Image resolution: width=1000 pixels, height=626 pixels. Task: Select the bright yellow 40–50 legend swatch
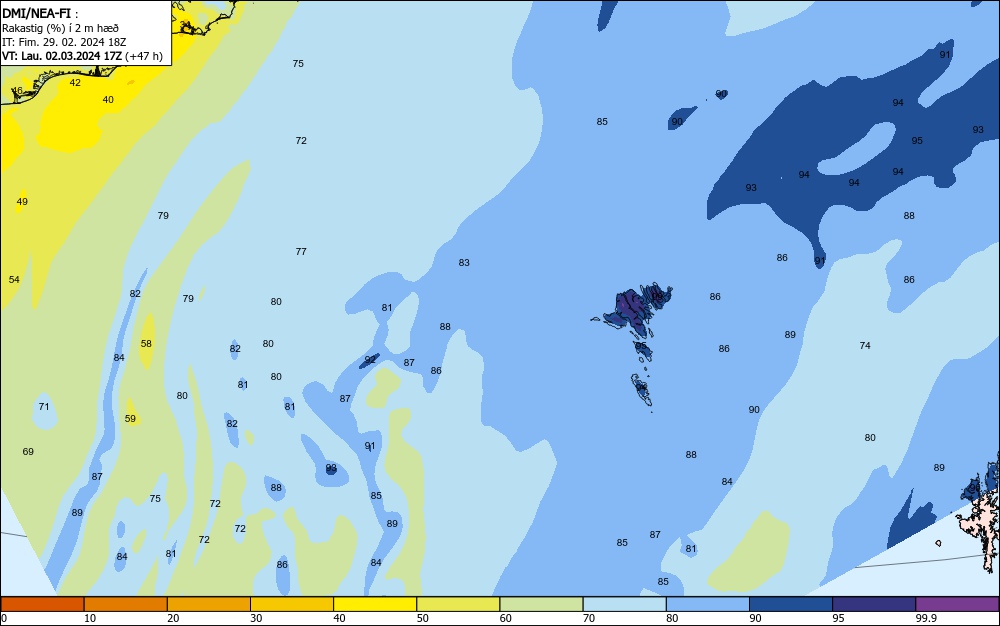pyautogui.click(x=375, y=604)
